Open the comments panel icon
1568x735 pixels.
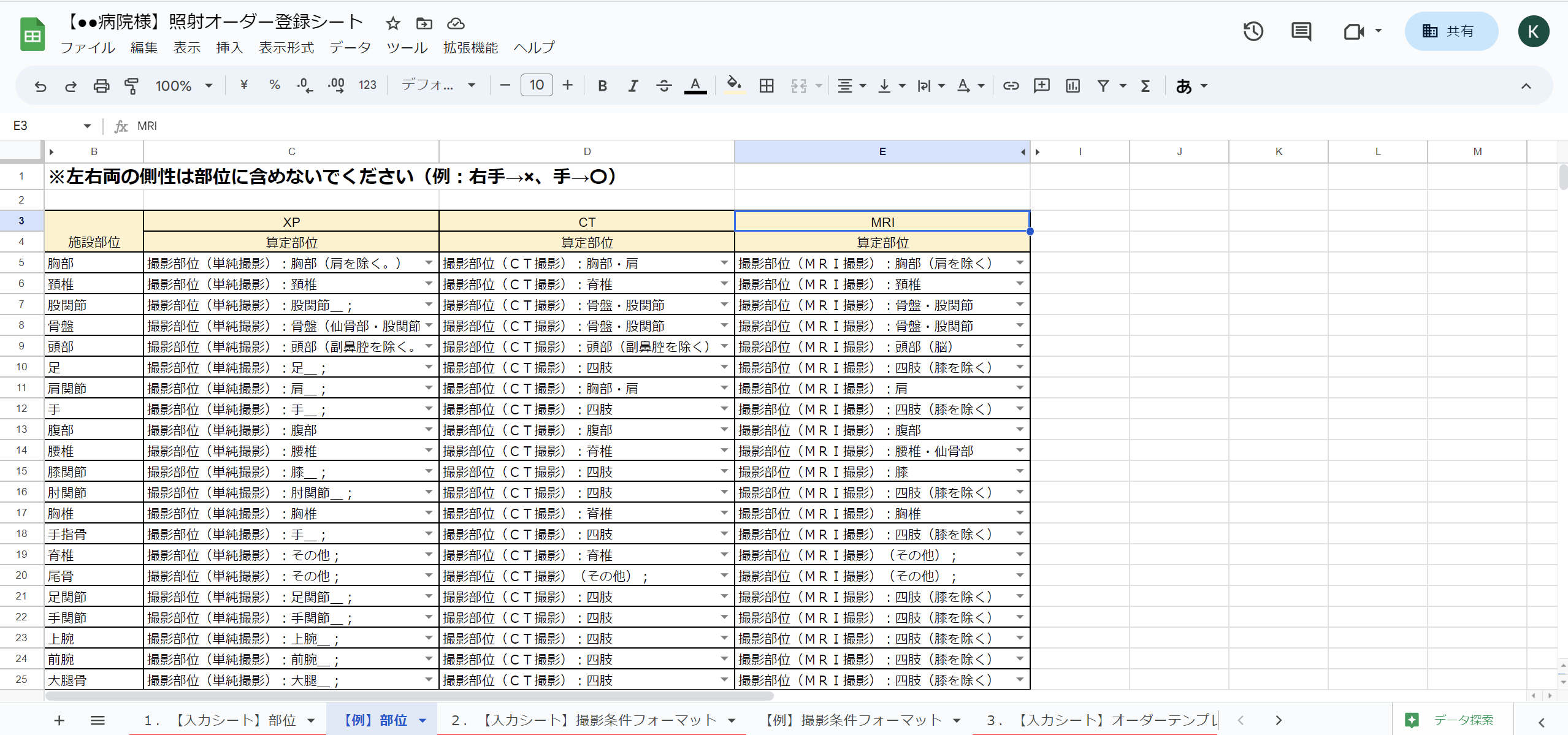tap(1301, 31)
